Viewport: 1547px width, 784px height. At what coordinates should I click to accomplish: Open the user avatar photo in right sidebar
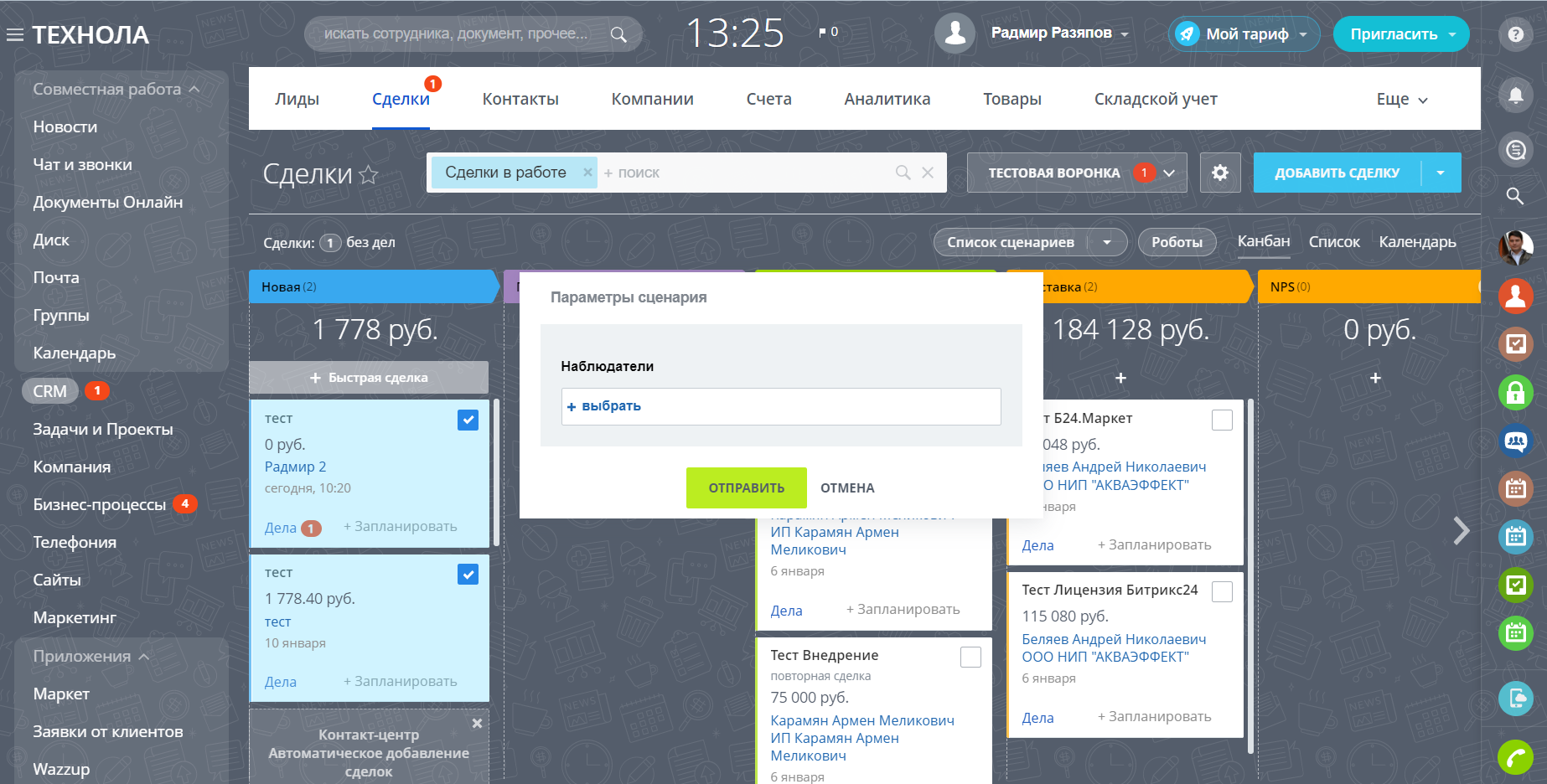pyautogui.click(x=1516, y=247)
